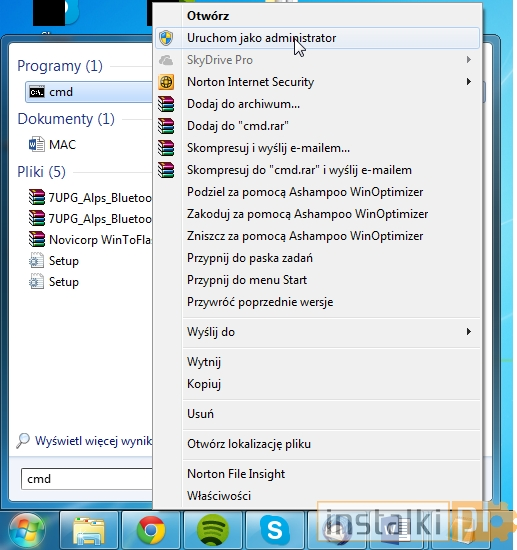Click the WinRAR icon next to Dodaj do archiwum

(x=166, y=104)
